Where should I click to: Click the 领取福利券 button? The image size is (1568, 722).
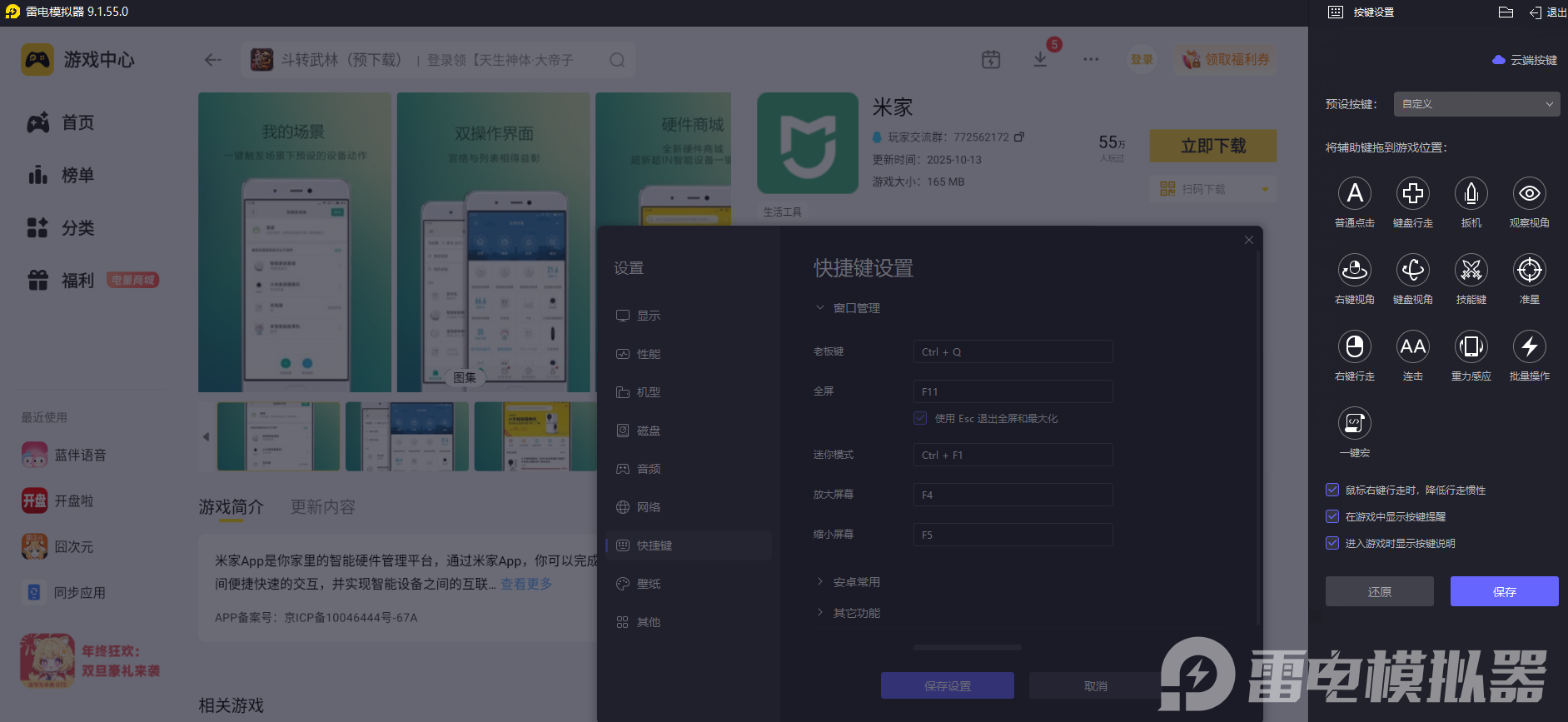click(x=1226, y=59)
